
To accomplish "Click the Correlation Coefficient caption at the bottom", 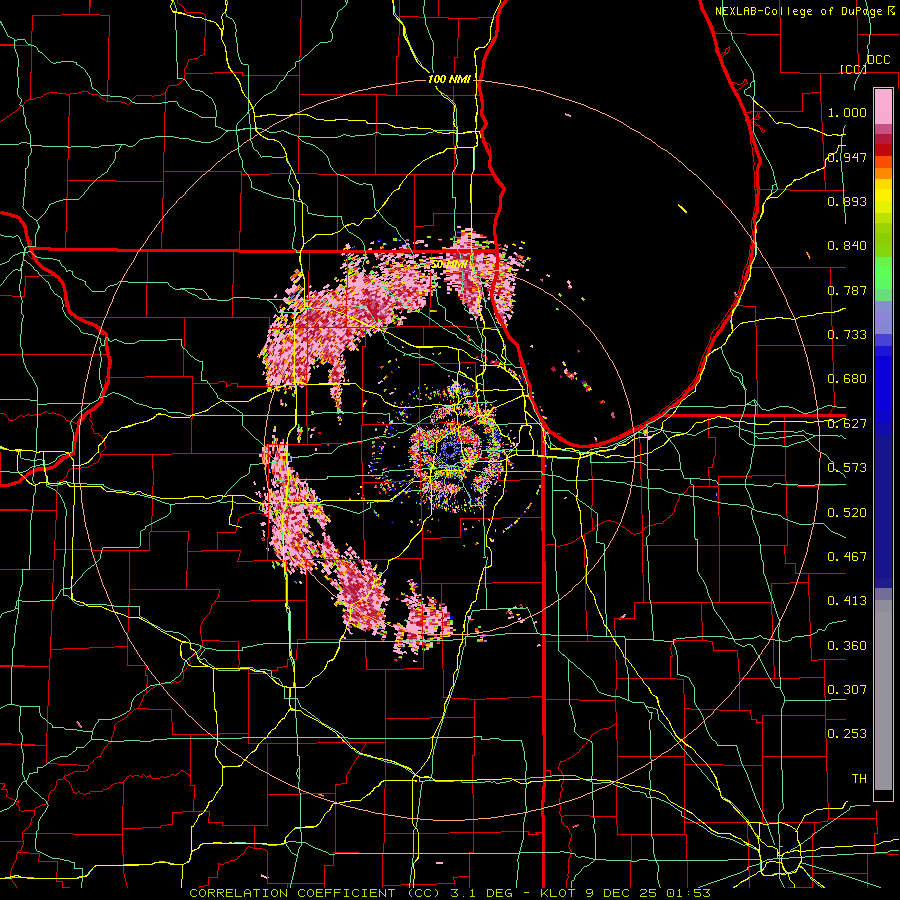I will pos(450,893).
